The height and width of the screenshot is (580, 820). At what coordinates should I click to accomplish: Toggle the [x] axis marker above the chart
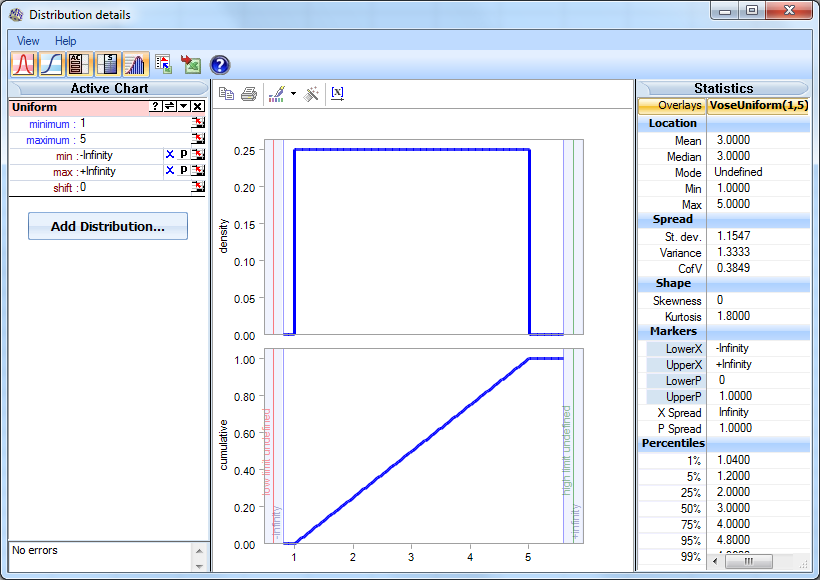tap(337, 92)
